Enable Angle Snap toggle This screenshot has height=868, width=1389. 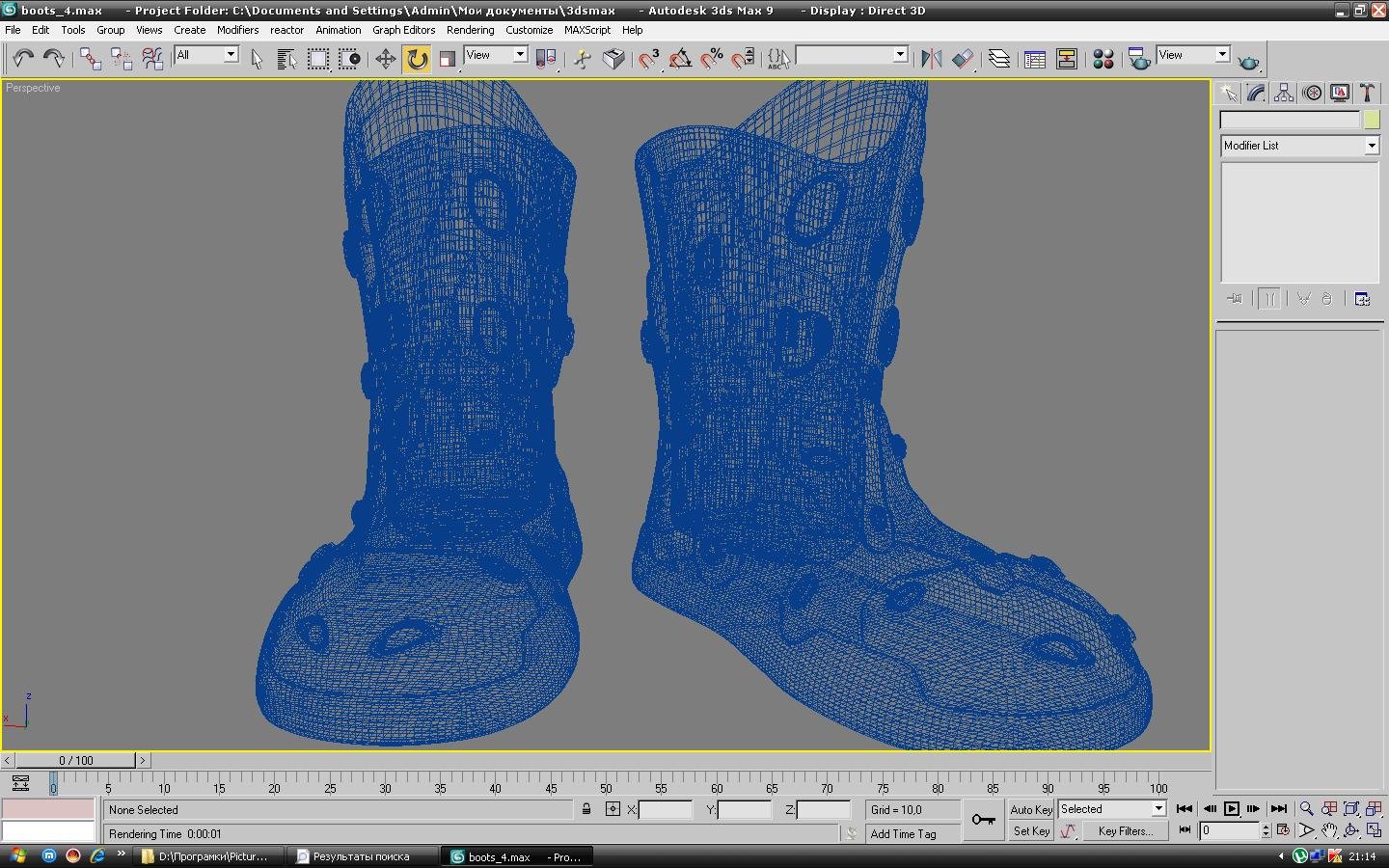coord(680,59)
